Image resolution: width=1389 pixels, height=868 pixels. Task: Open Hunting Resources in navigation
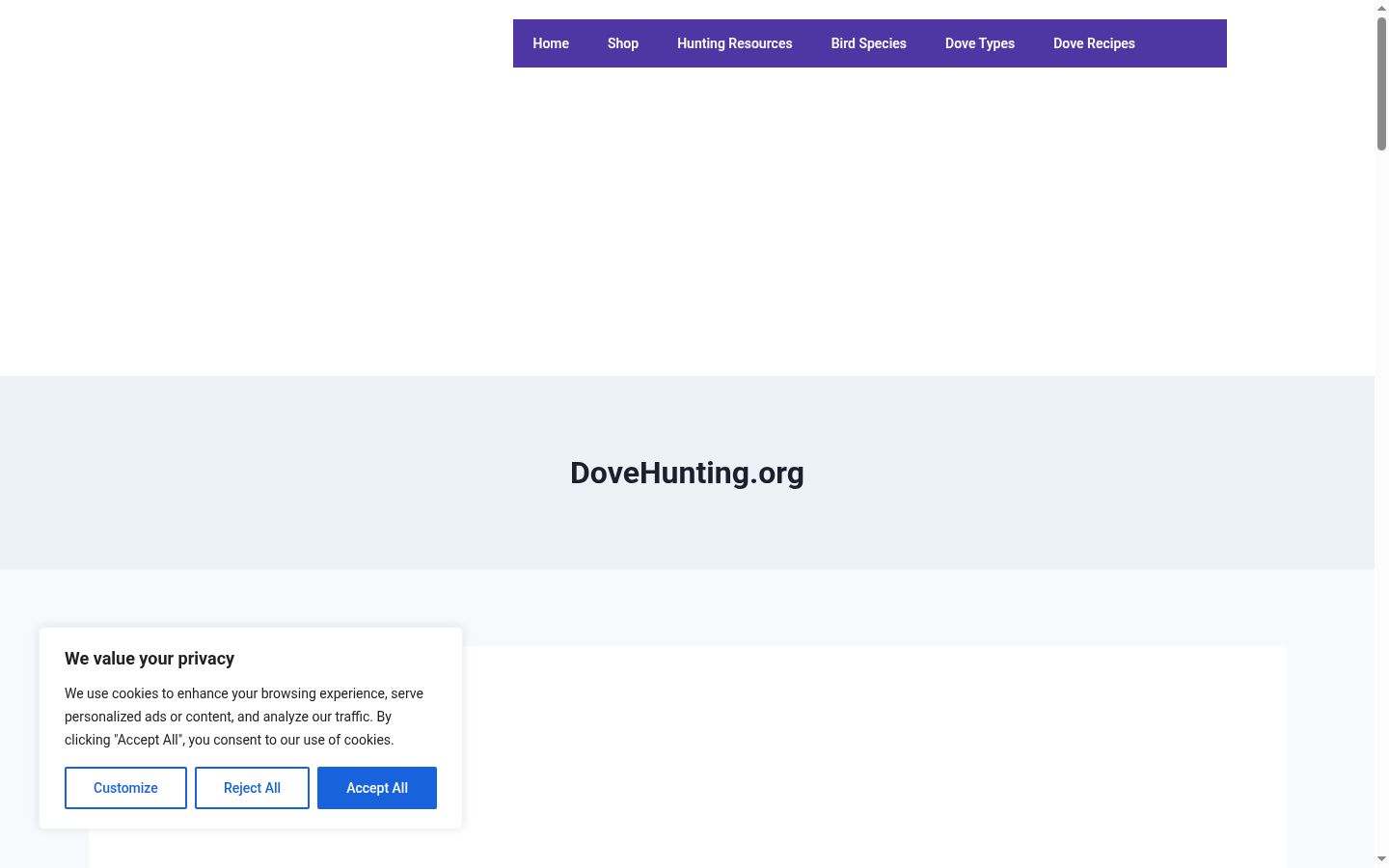click(x=734, y=43)
